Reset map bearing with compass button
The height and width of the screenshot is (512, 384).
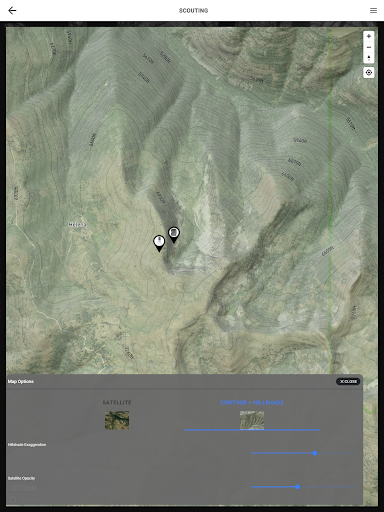click(x=369, y=58)
